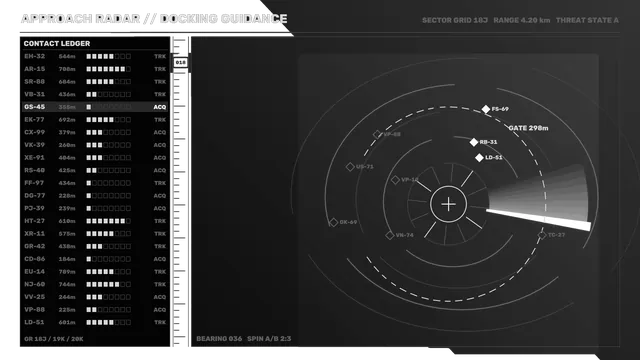640x360 pixels.
Task: Click the TRK status in HT-27 row
Action: pos(160,221)
